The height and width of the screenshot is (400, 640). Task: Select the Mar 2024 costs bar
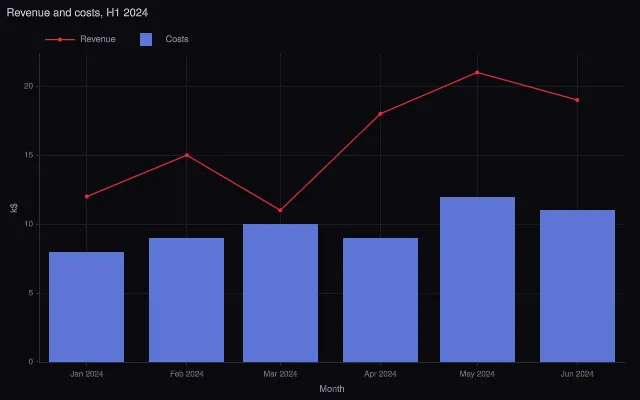point(280,293)
